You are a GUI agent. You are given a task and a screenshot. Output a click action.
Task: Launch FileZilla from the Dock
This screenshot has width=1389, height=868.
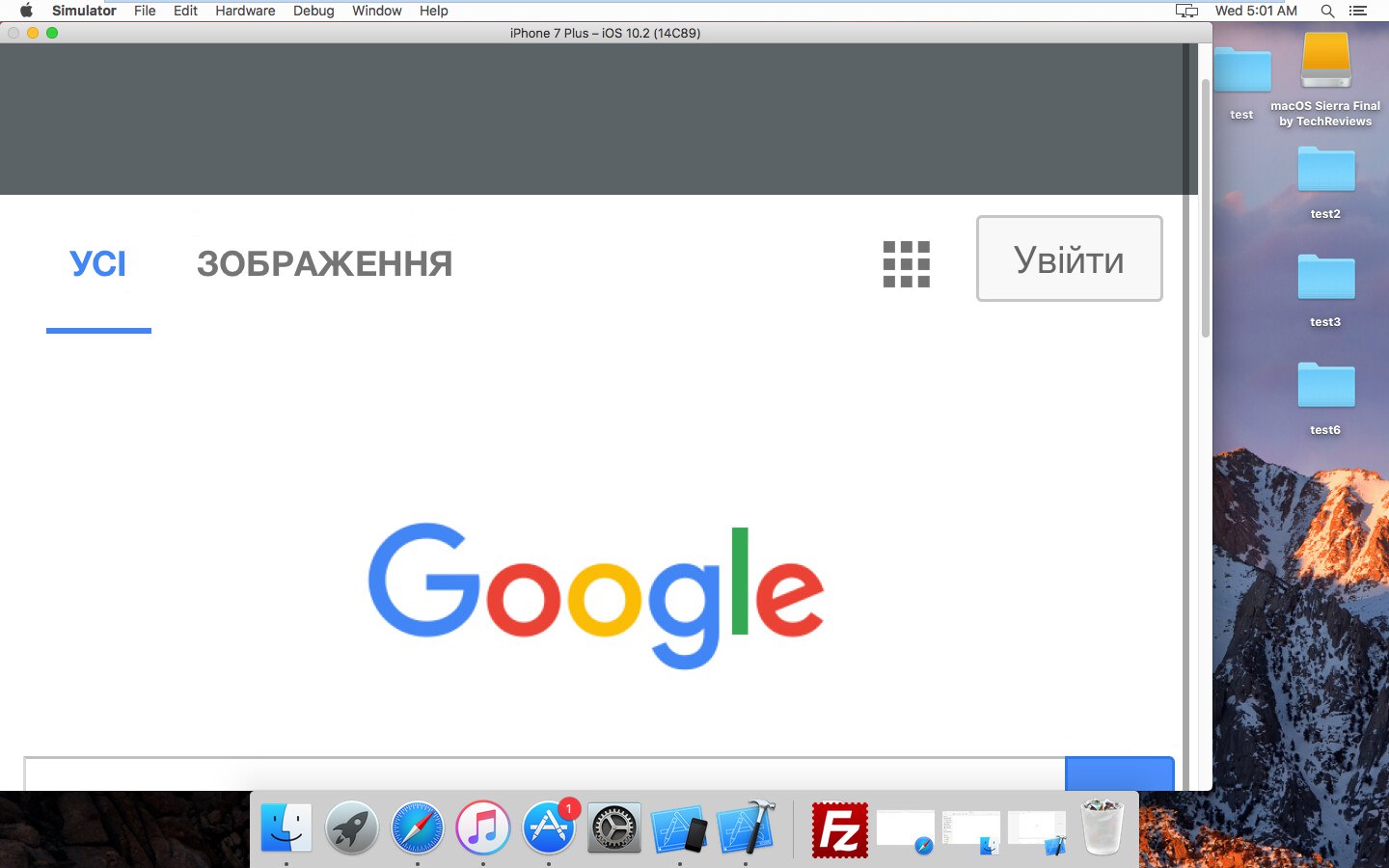tap(840, 829)
